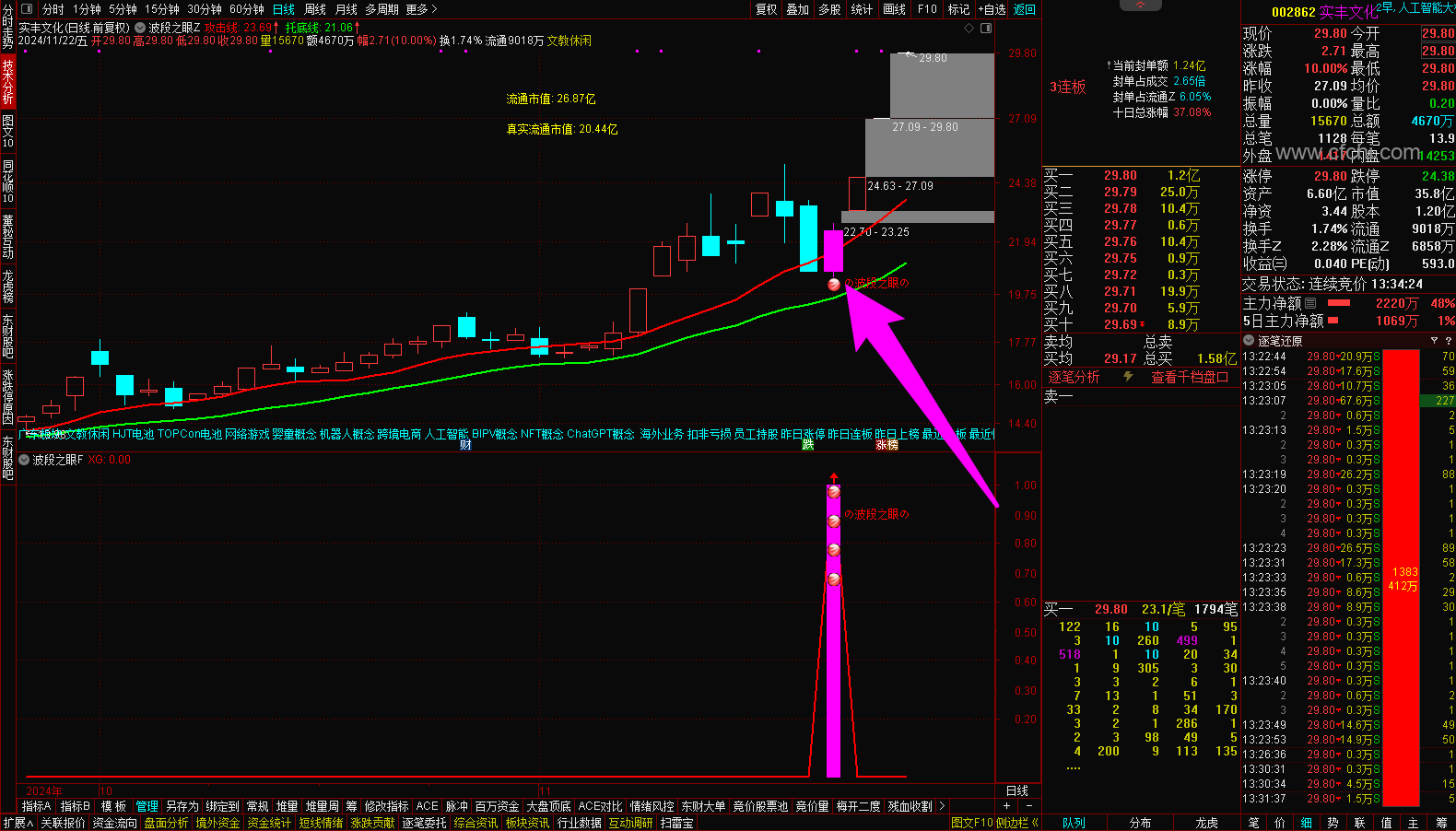Click the 波段之眼 signal ball on chart
Image resolution: width=1456 pixels, height=831 pixels.
click(x=834, y=284)
